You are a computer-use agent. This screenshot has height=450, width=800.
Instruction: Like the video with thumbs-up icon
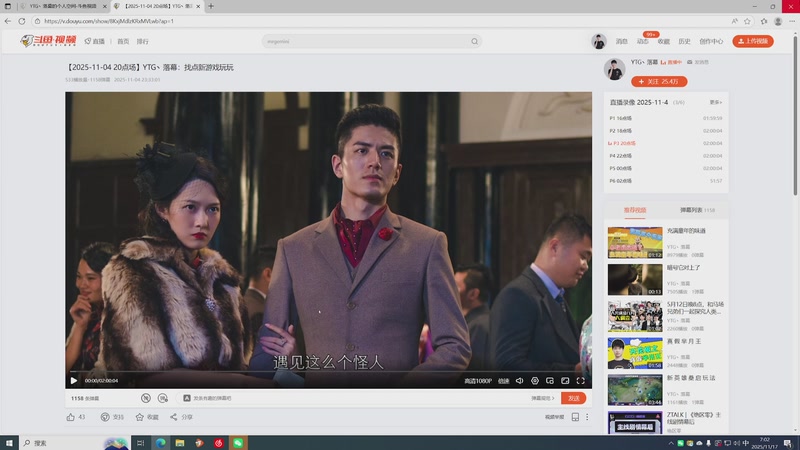point(70,417)
